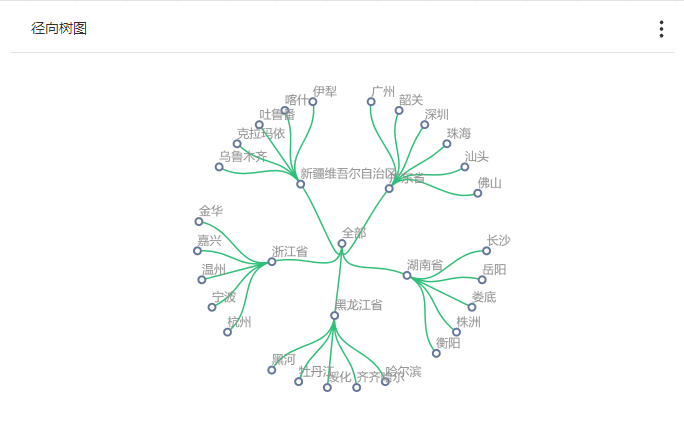Click the 黑河 leaf node
The width and height of the screenshot is (684, 428).
pyautogui.click(x=272, y=370)
